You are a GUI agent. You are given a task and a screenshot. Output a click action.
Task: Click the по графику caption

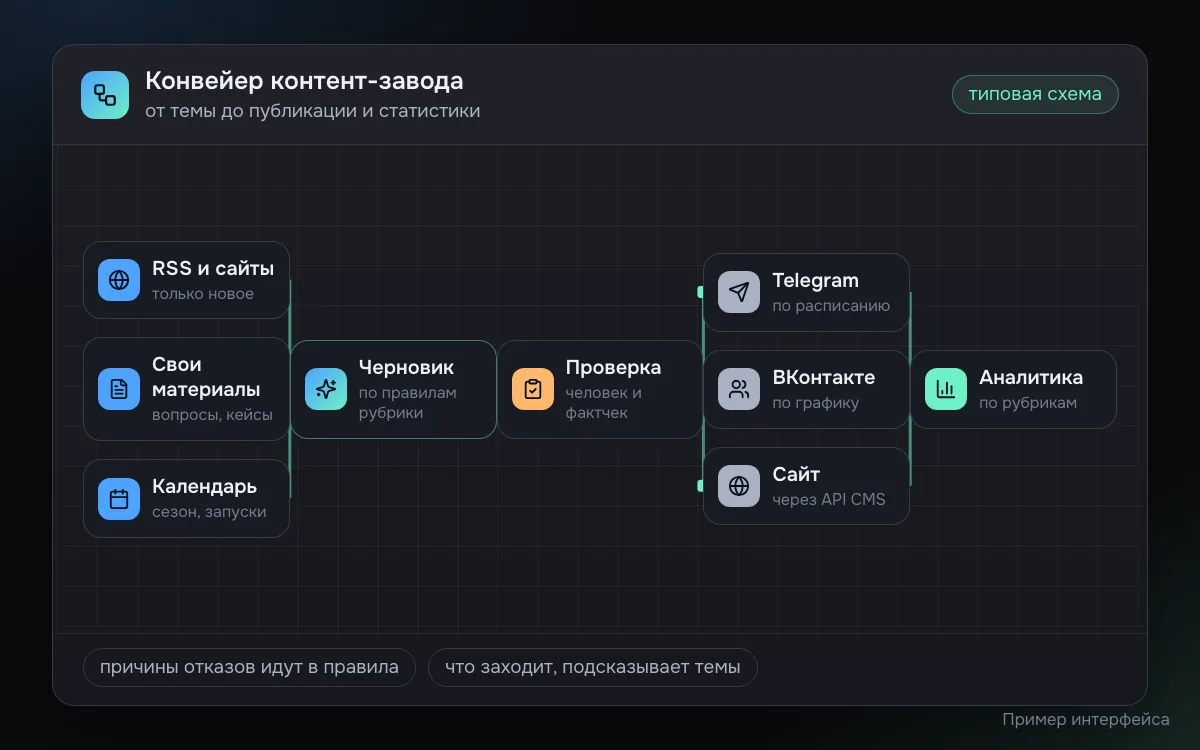(816, 403)
